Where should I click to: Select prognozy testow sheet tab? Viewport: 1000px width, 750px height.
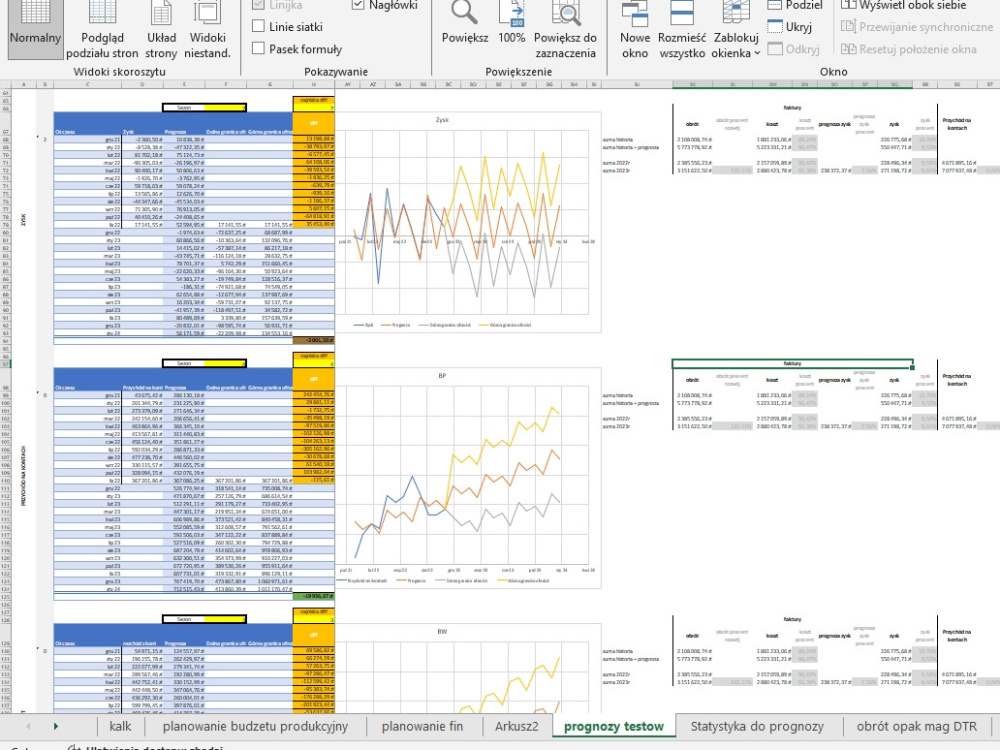tap(614, 726)
